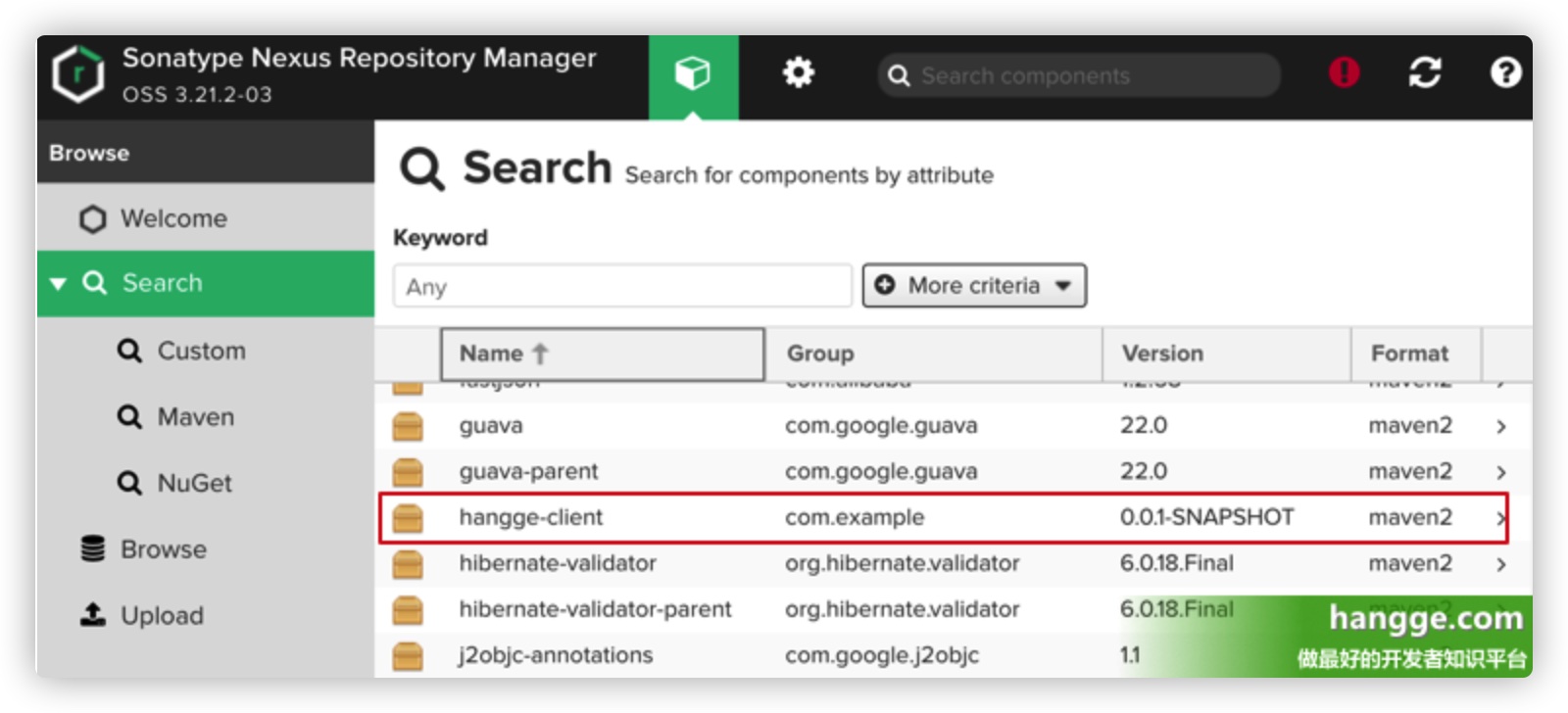
Task: Click the Upload arrow icon in sidebar
Action: click(x=93, y=615)
